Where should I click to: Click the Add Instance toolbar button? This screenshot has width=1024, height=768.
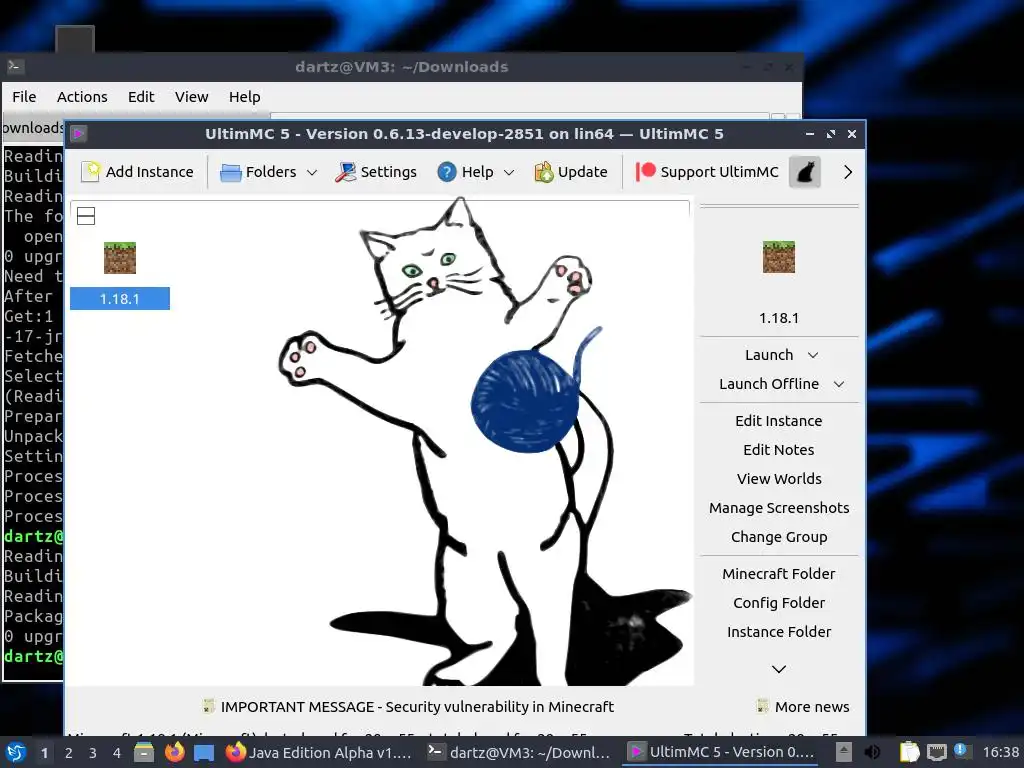(137, 172)
